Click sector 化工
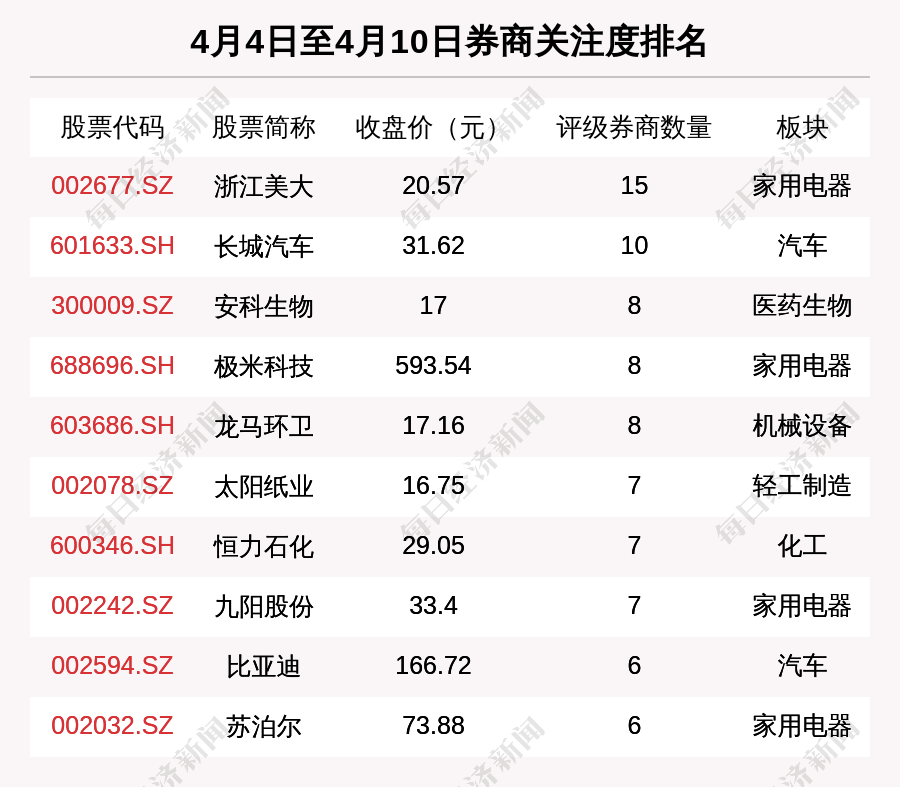 (x=802, y=546)
